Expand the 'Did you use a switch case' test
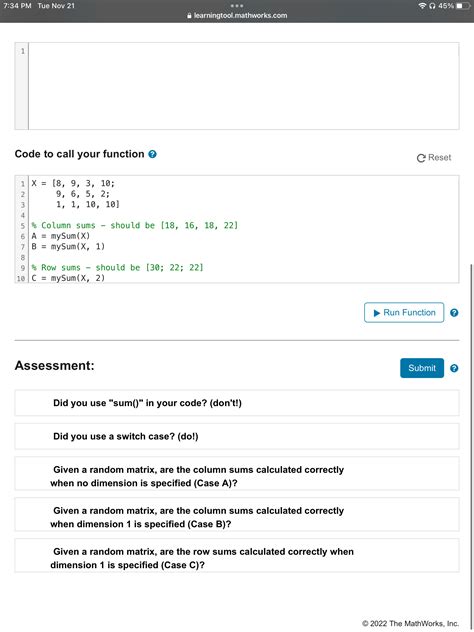This screenshot has height=632, width=474. click(237, 437)
